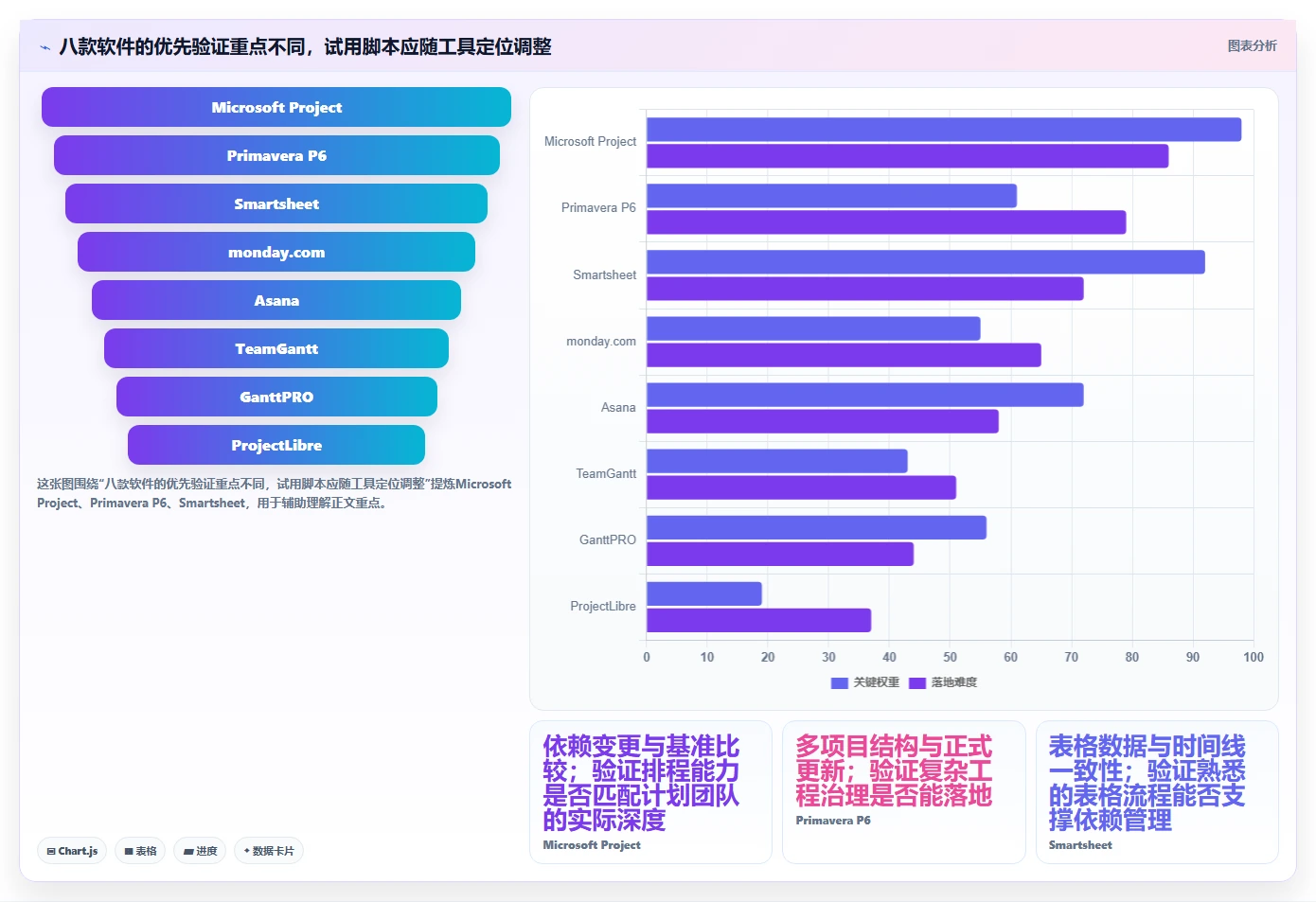Click Primavera P6 落地难度 chart bar
1316x902 pixels.
[x=886, y=222]
